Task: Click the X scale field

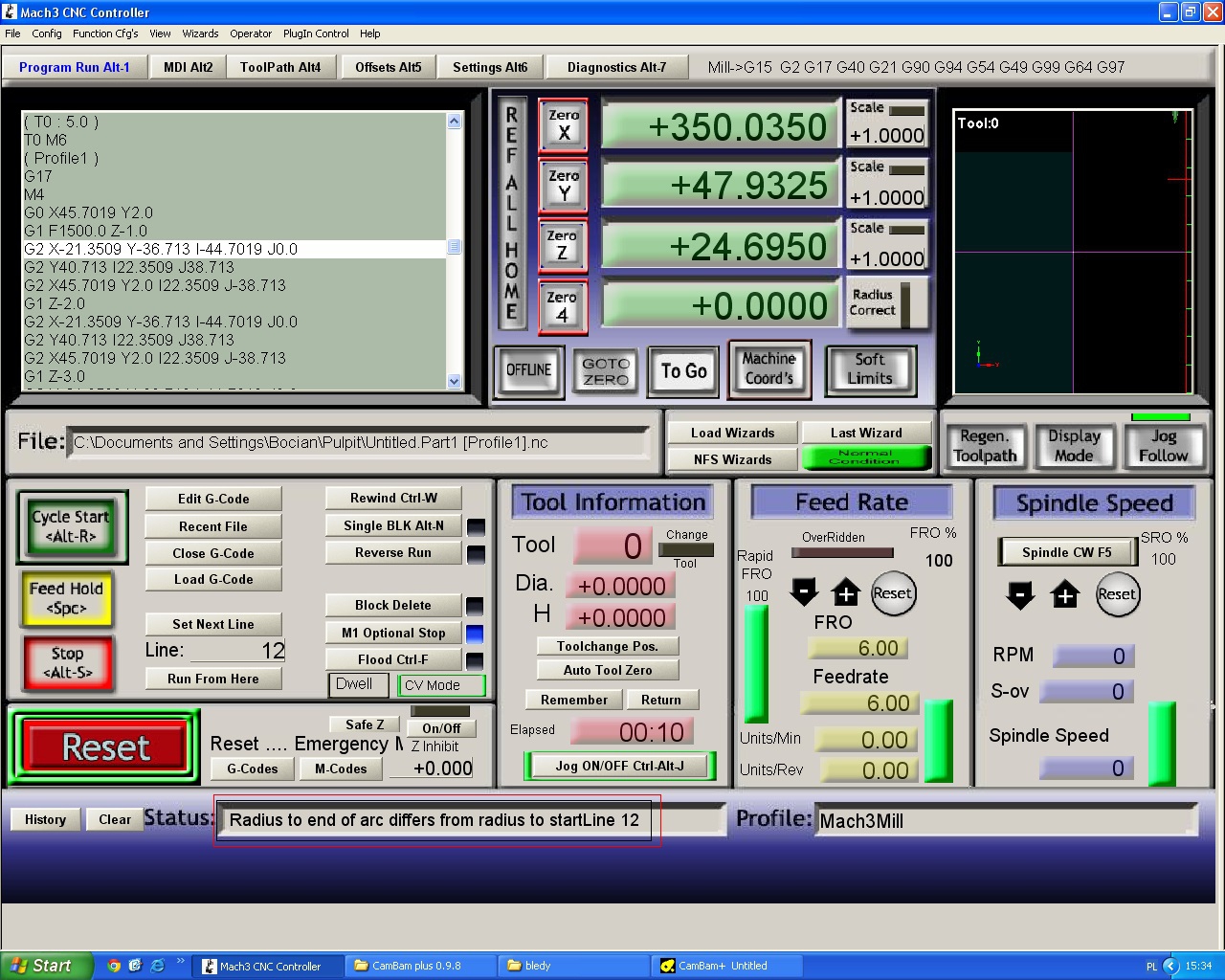Action: pyautogui.click(x=886, y=136)
